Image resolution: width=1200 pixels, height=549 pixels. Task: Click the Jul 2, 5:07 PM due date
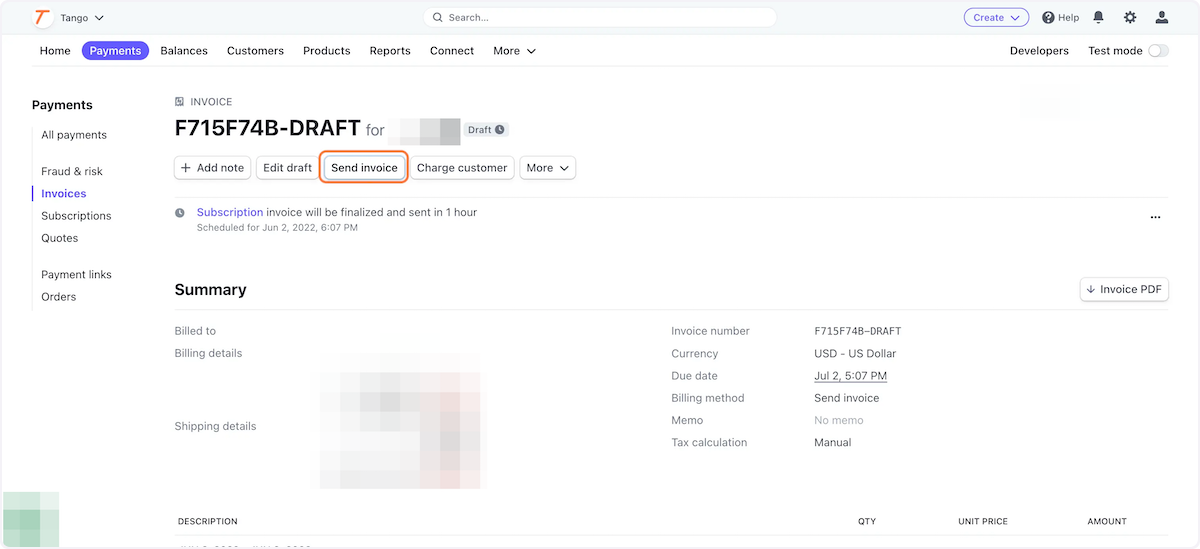(x=850, y=376)
